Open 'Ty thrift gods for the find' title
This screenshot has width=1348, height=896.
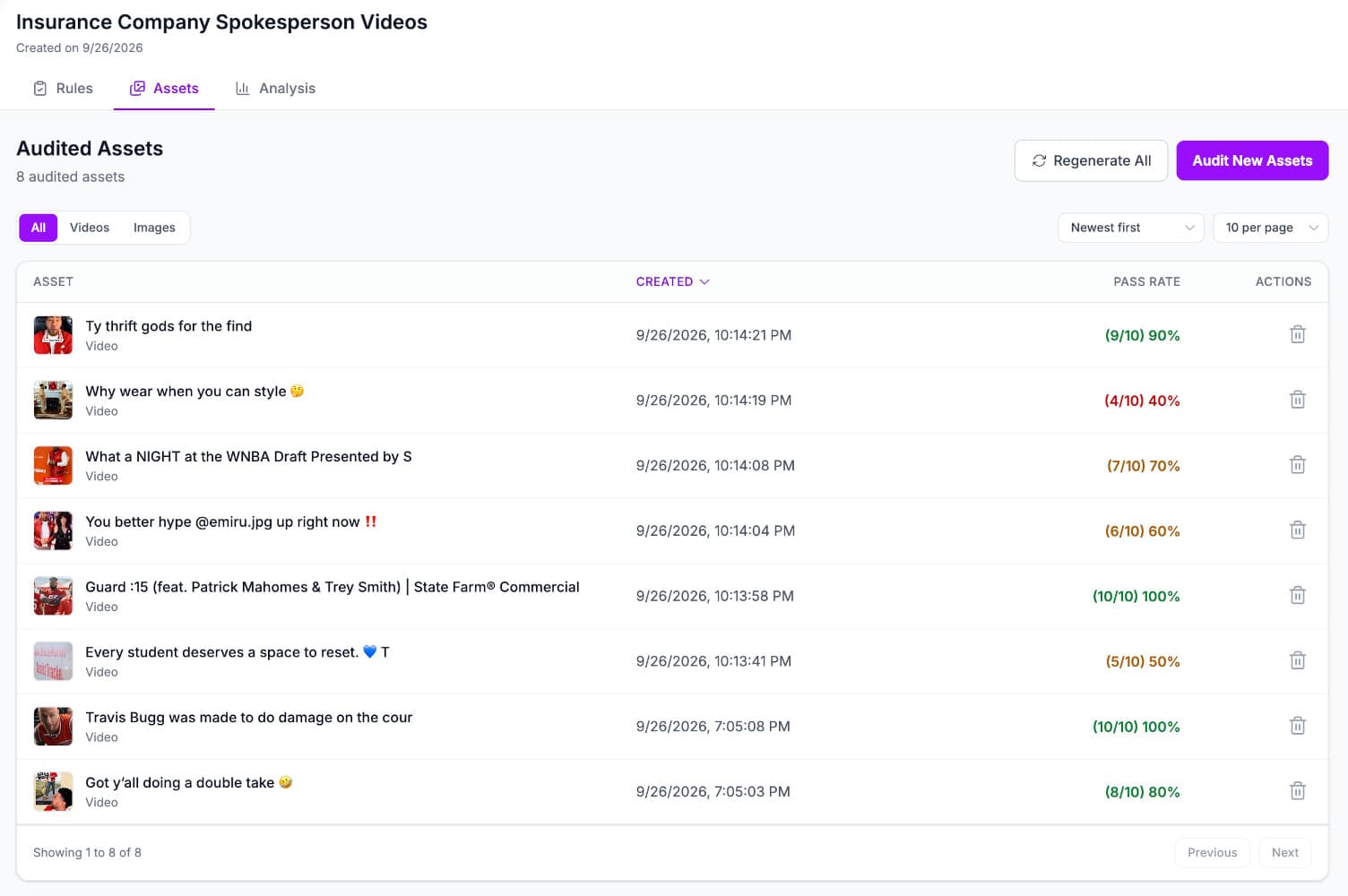[x=168, y=326]
